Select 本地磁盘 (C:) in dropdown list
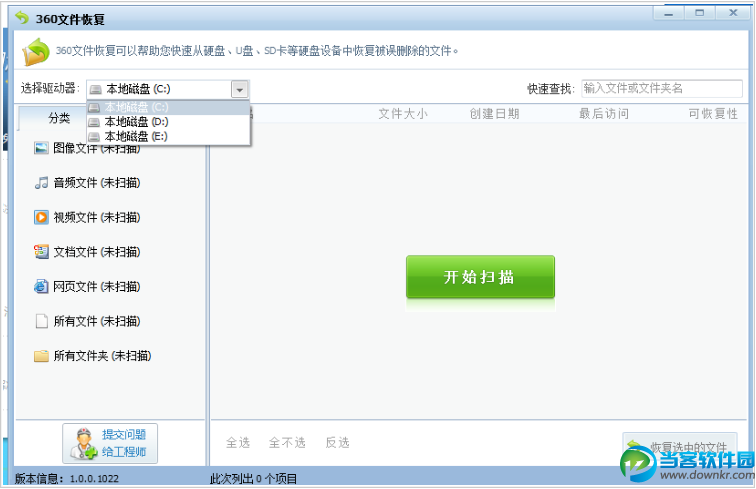The height and width of the screenshot is (489, 756). pos(168,107)
